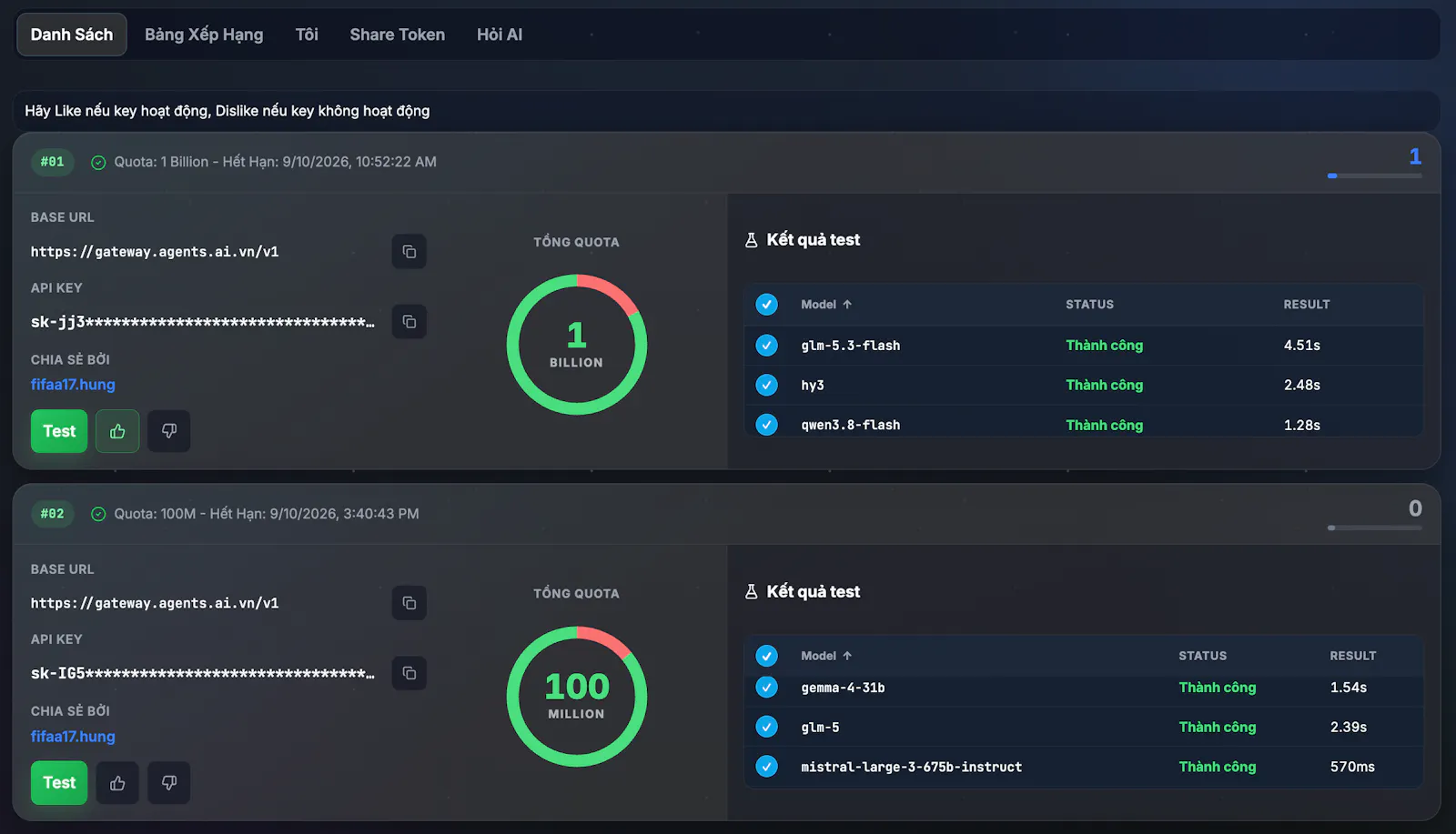Viewport: 1456px width, 834px height.
Task: Click the vote progress bar under count 0
Action: coord(1375,528)
